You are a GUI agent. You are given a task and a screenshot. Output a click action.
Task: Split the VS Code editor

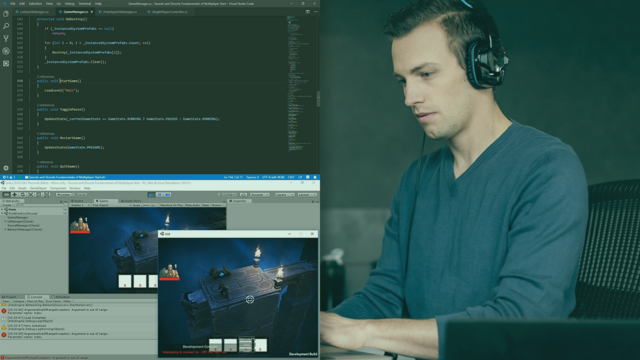click(x=307, y=12)
